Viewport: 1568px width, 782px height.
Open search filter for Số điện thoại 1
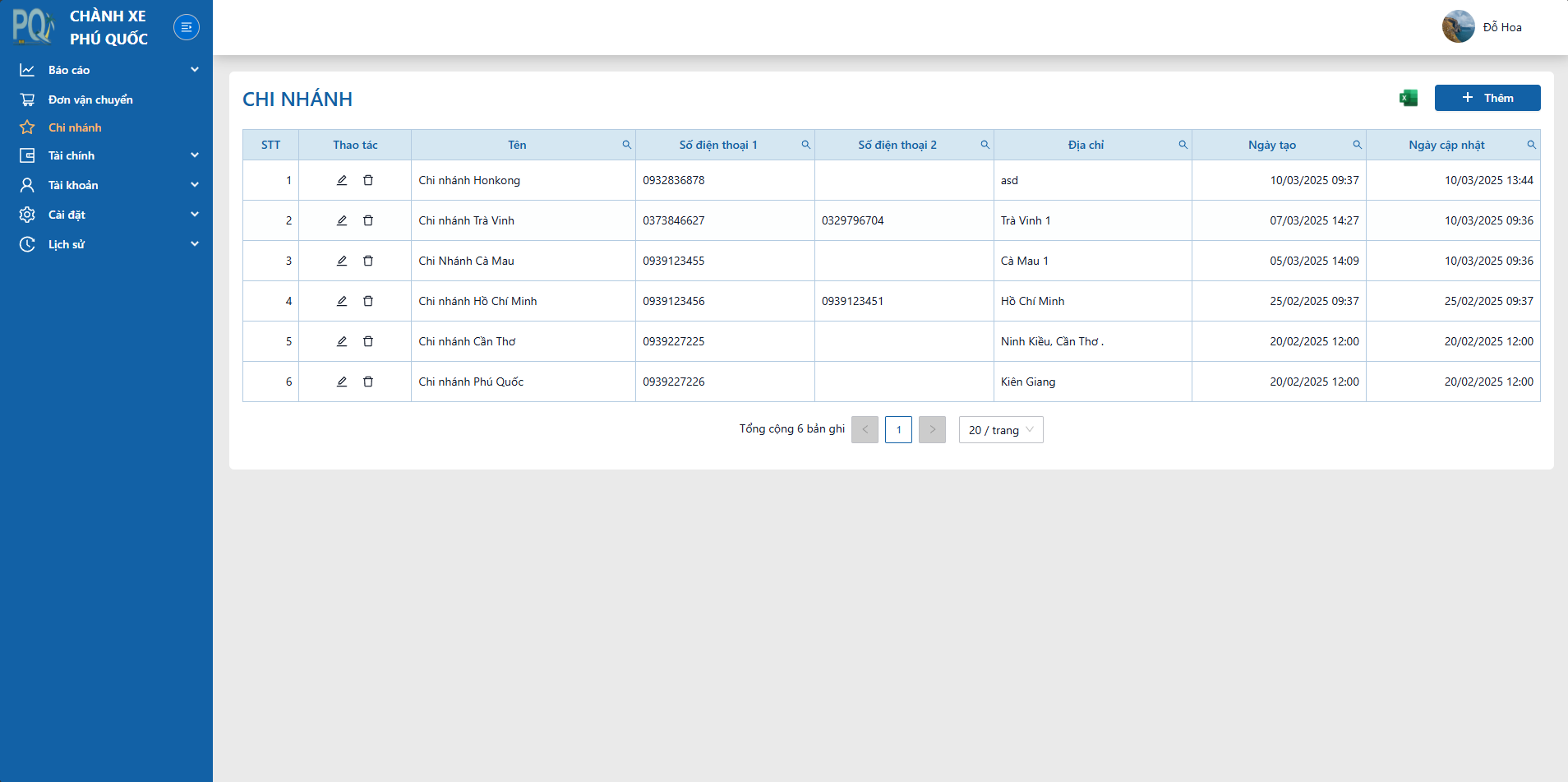[806, 145]
